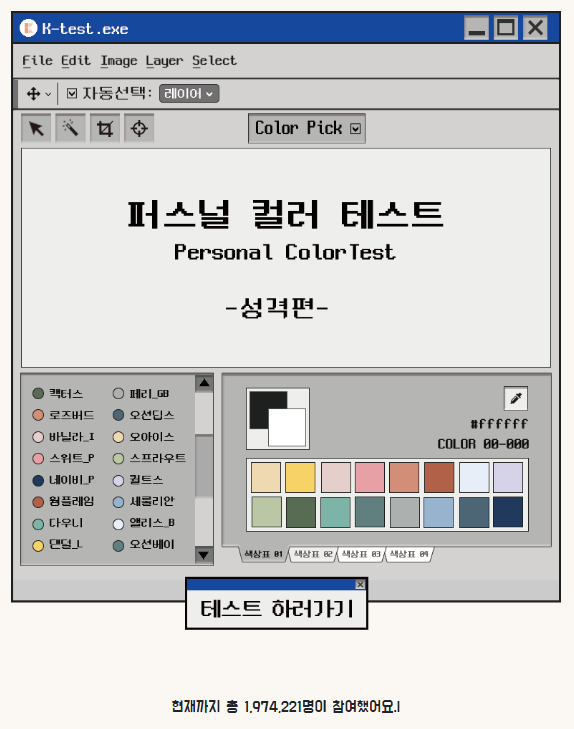
Task: Select the crosshair target tool
Action: (139, 128)
